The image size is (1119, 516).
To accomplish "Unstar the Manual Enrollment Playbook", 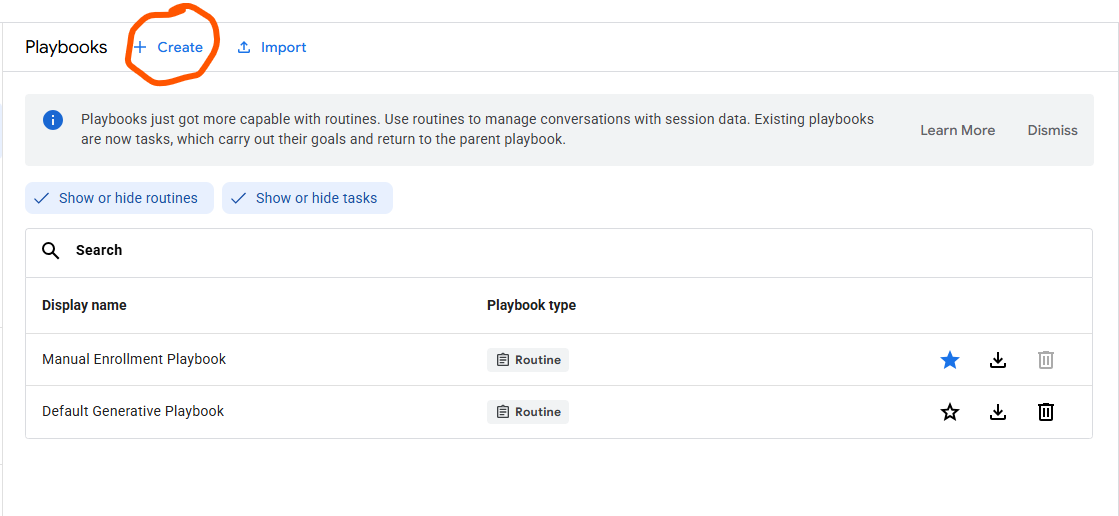I will pos(950,360).
